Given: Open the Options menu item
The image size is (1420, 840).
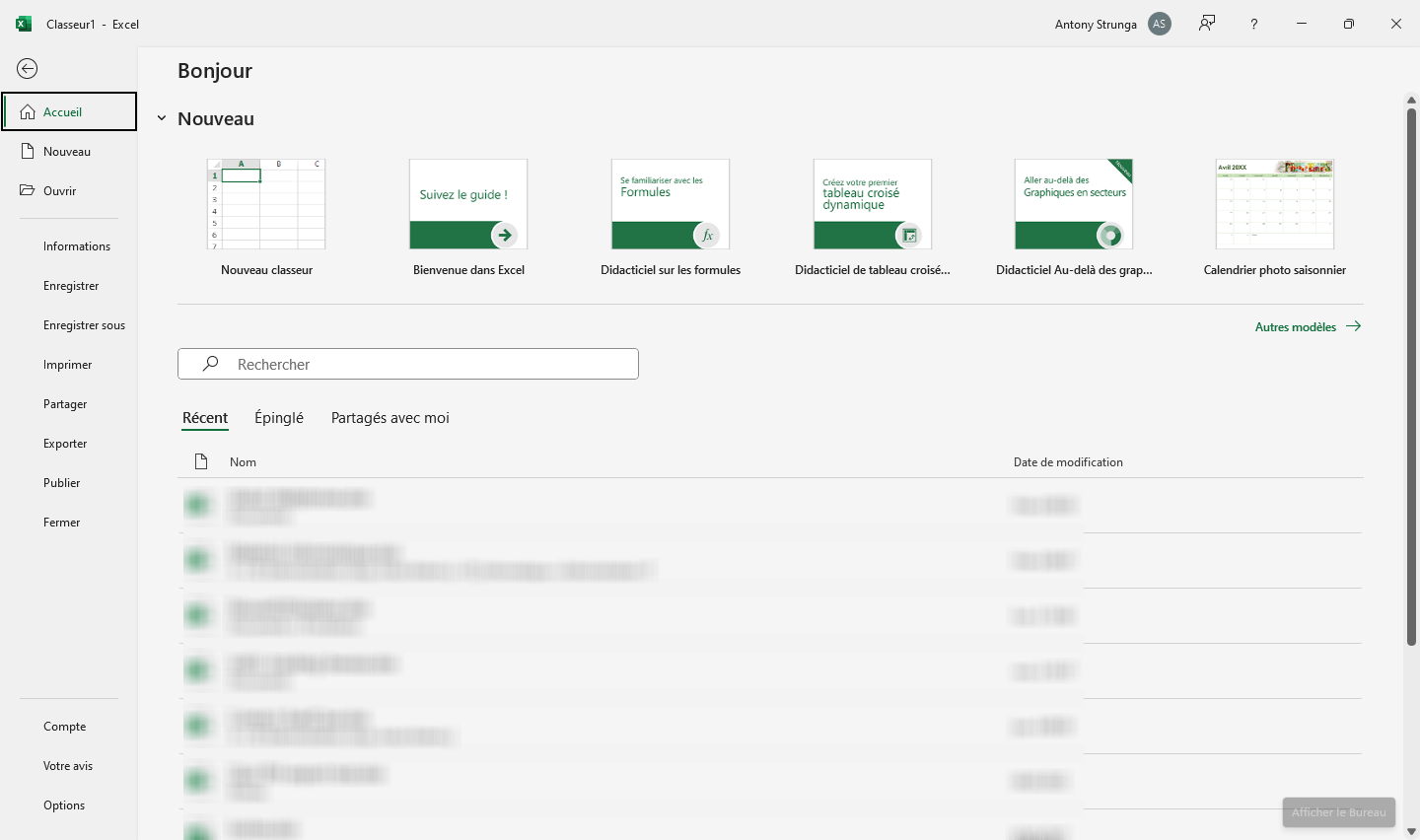Looking at the screenshot, I should (x=64, y=805).
